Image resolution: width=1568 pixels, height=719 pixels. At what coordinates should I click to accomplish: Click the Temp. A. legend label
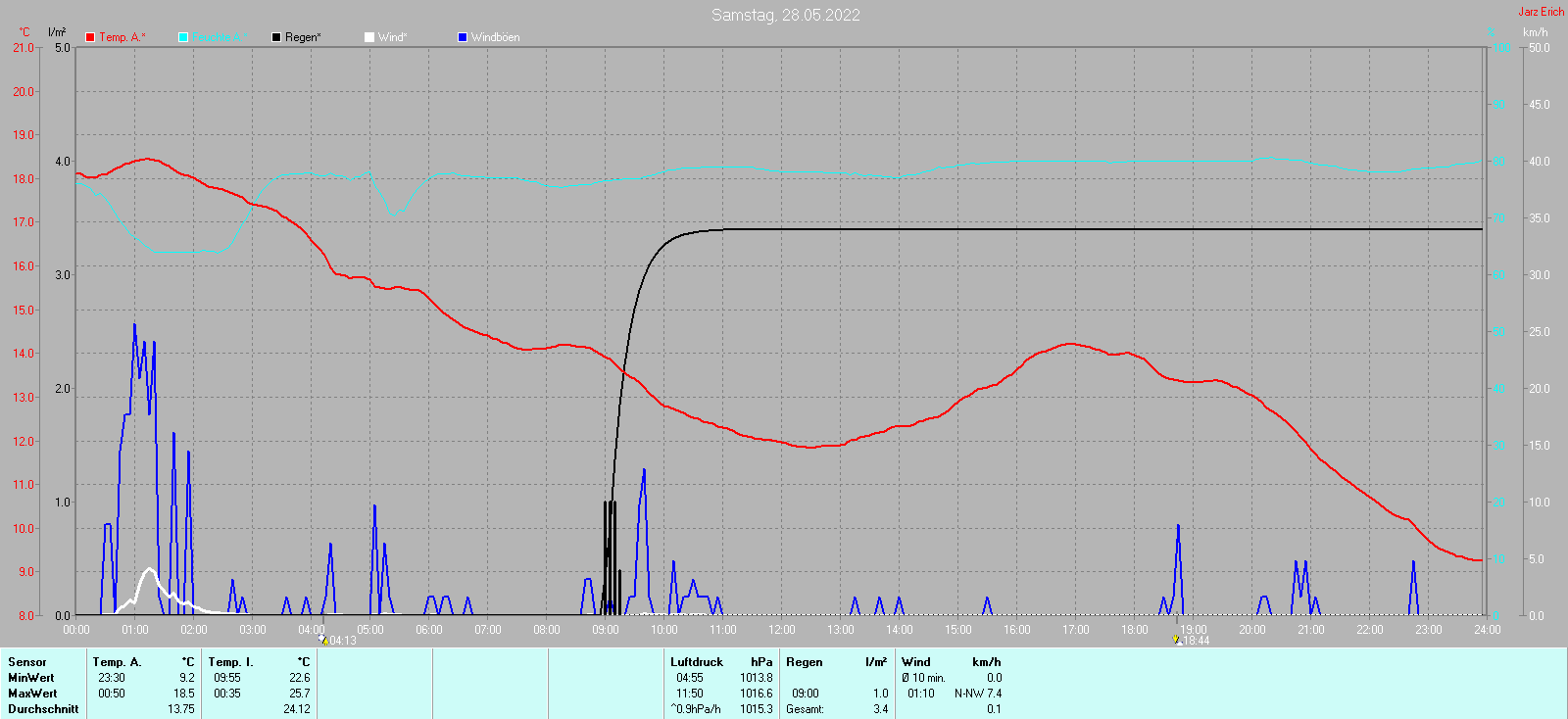click(x=122, y=37)
